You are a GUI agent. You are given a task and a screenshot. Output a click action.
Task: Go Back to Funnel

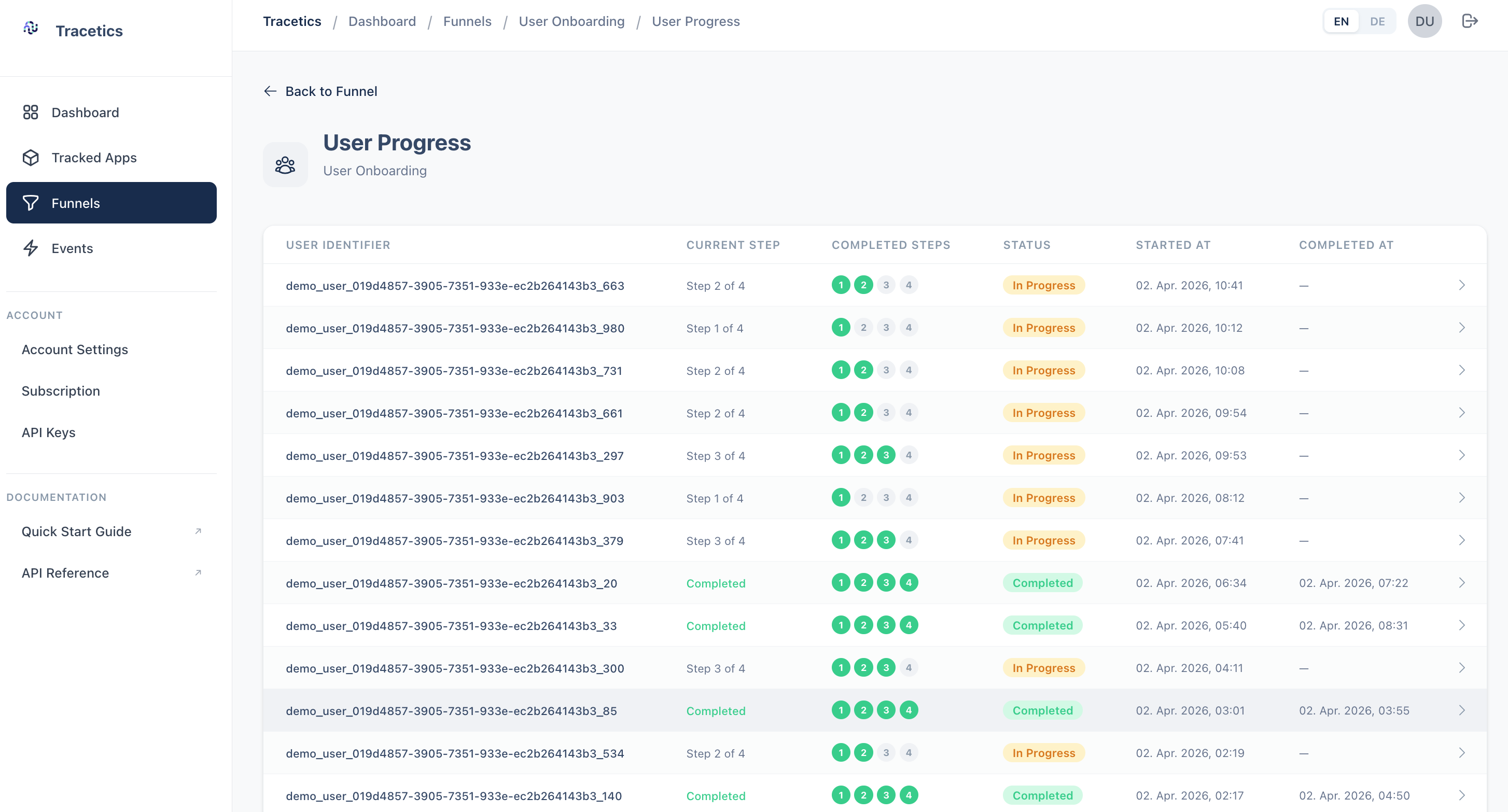coord(320,91)
